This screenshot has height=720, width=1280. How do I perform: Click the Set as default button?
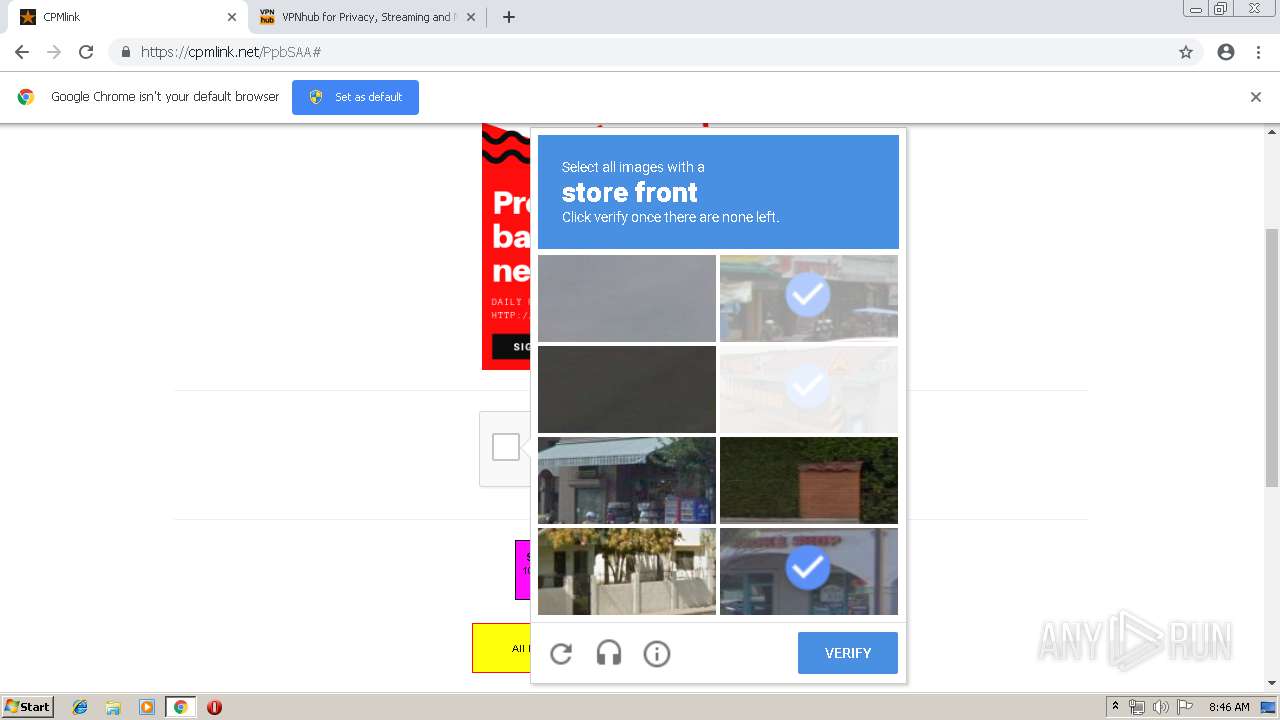[355, 97]
